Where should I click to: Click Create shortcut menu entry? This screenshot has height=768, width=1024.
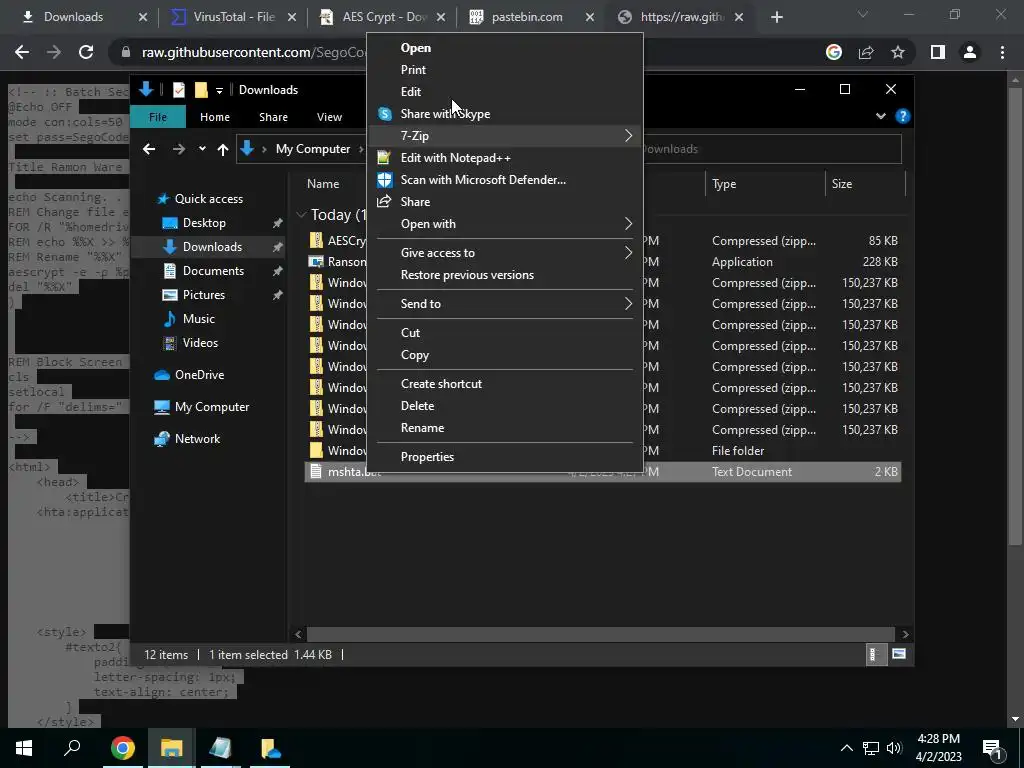441,384
